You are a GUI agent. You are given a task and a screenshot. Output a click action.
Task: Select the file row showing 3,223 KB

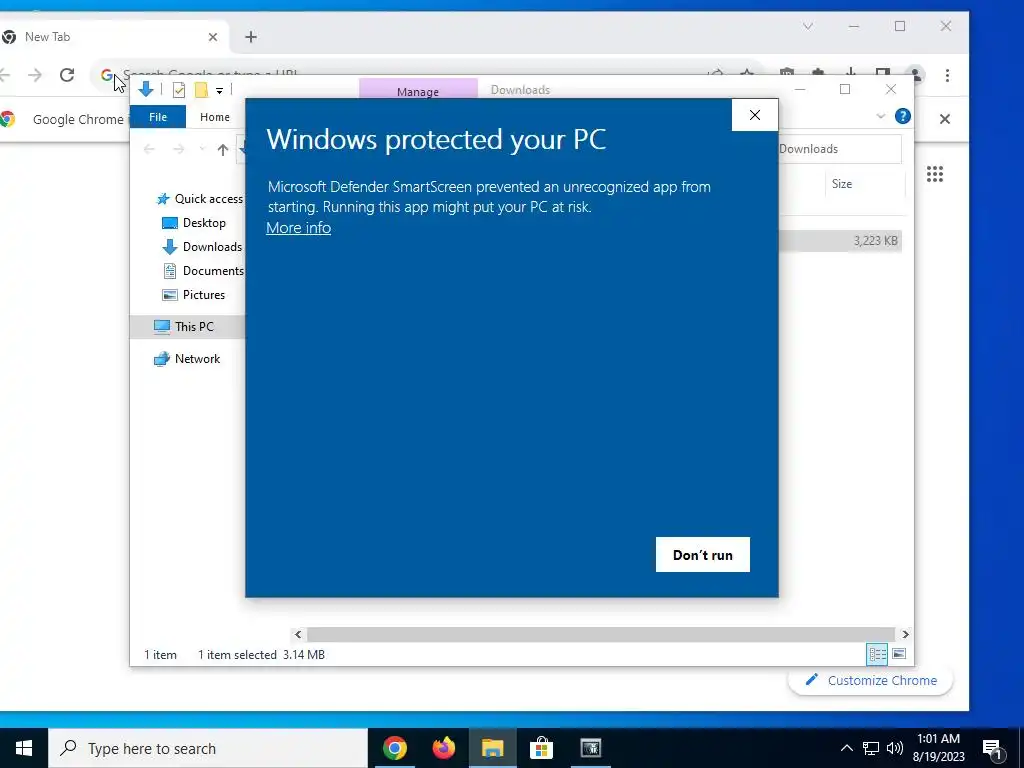point(840,241)
